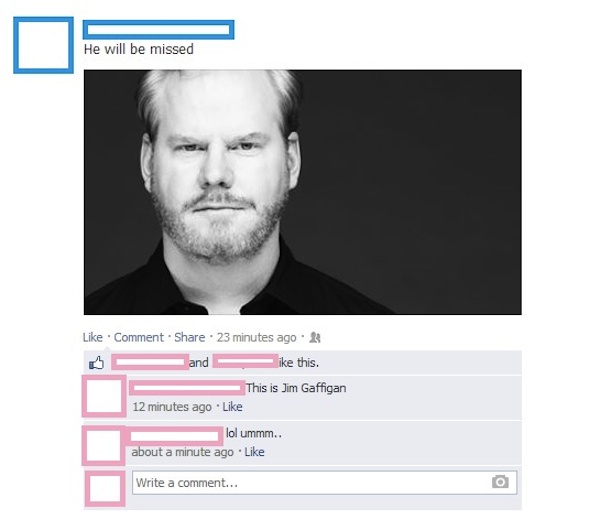Open the post author's profile picture
The width and height of the screenshot is (600, 530).
click(44, 45)
